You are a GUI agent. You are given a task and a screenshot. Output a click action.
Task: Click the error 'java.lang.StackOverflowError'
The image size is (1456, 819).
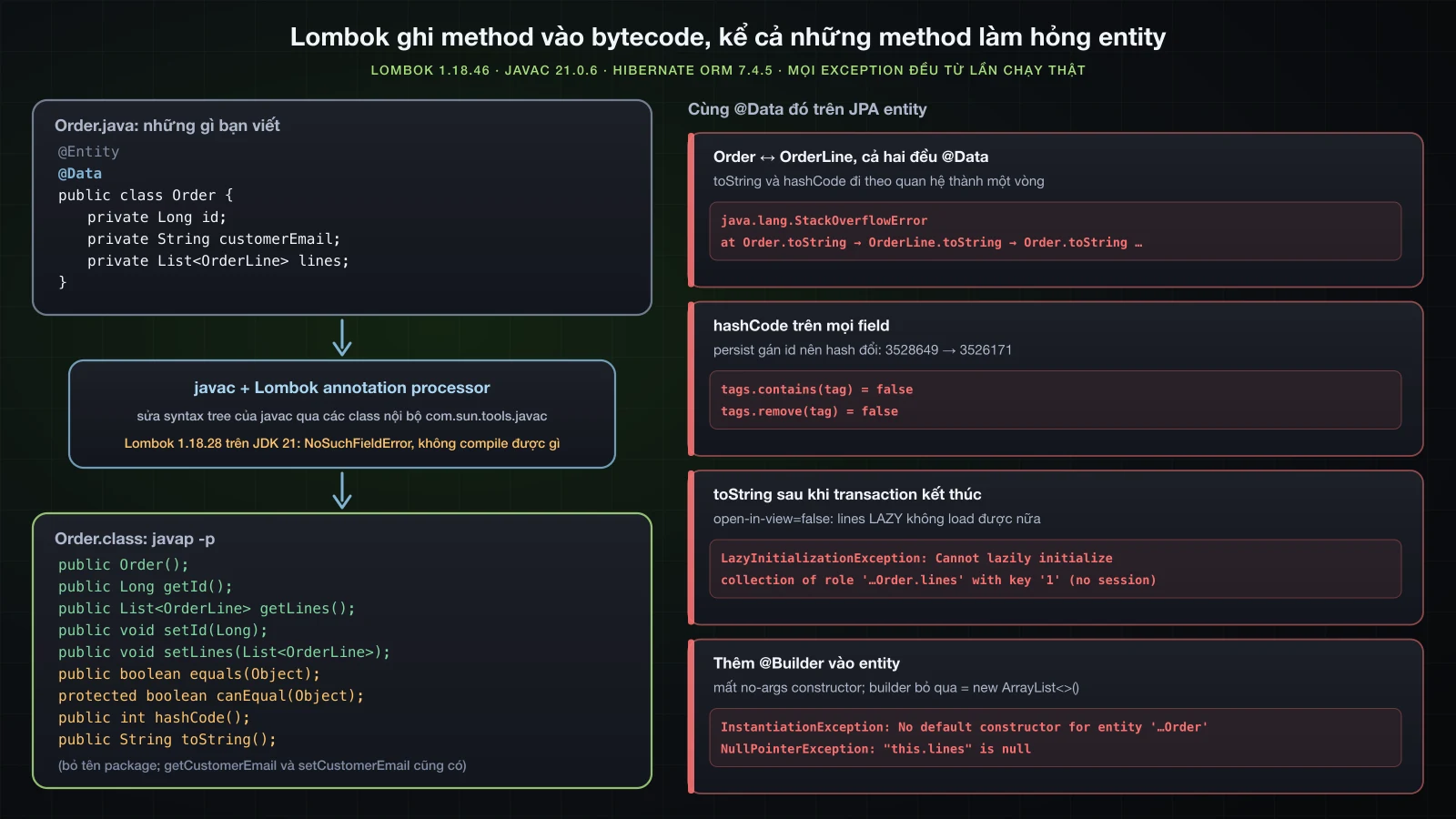824,220
